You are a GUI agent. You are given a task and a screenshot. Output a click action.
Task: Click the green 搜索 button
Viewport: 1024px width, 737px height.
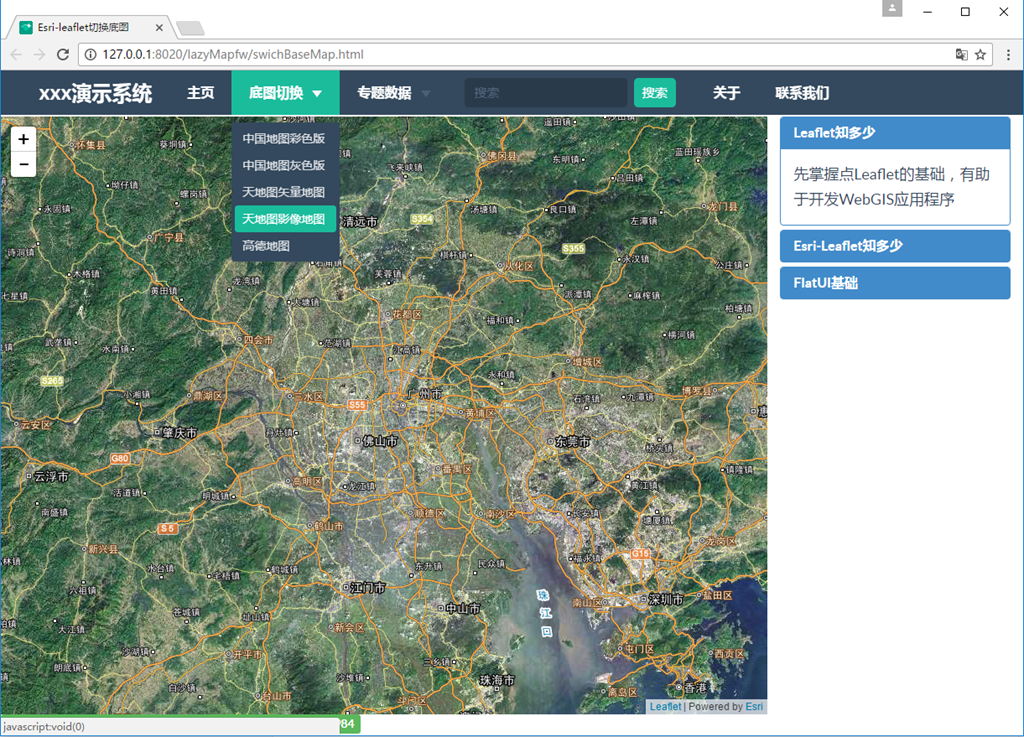(654, 93)
